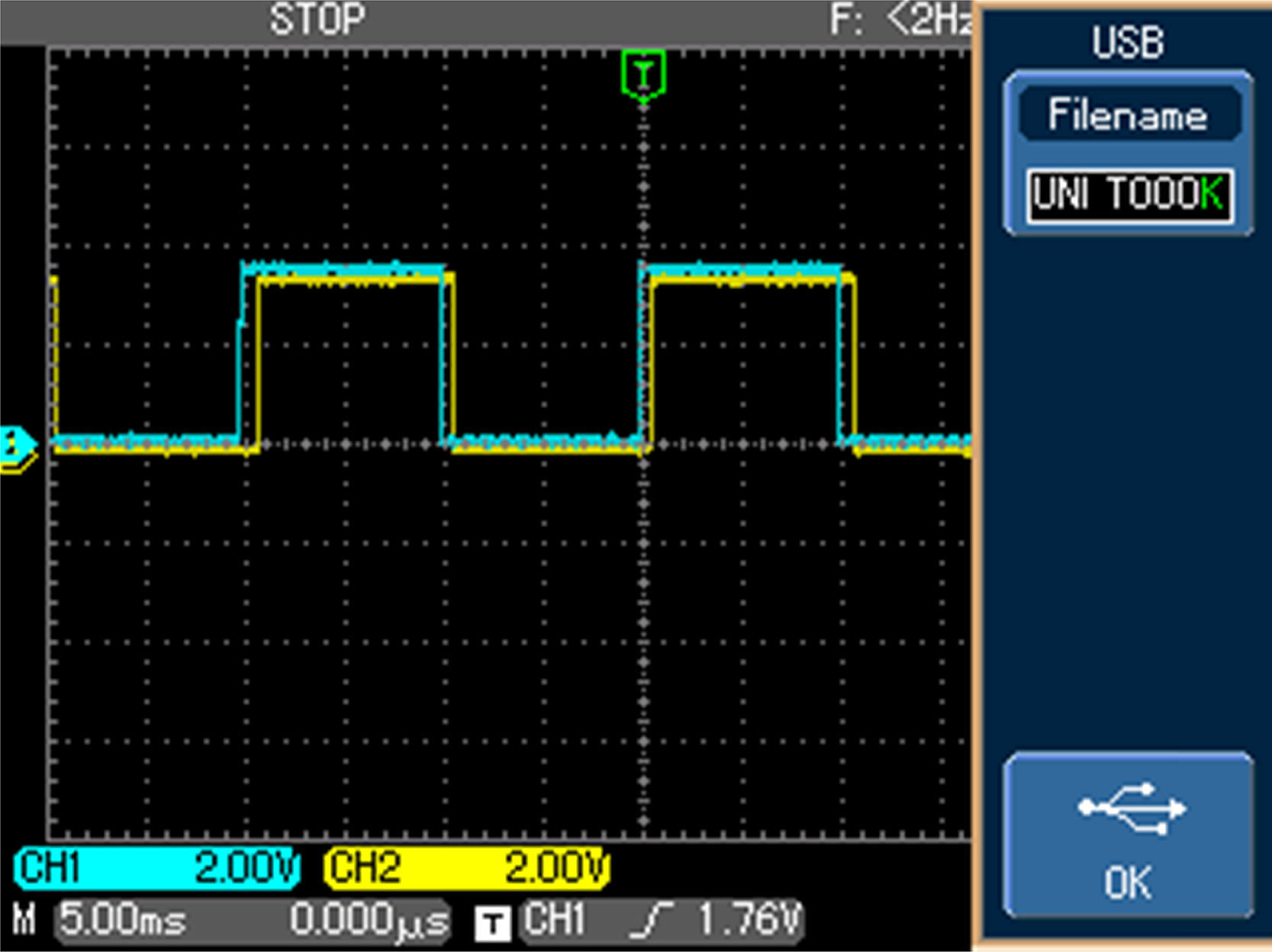
Task: Open the CH1 trigger source readout
Action: [555, 920]
